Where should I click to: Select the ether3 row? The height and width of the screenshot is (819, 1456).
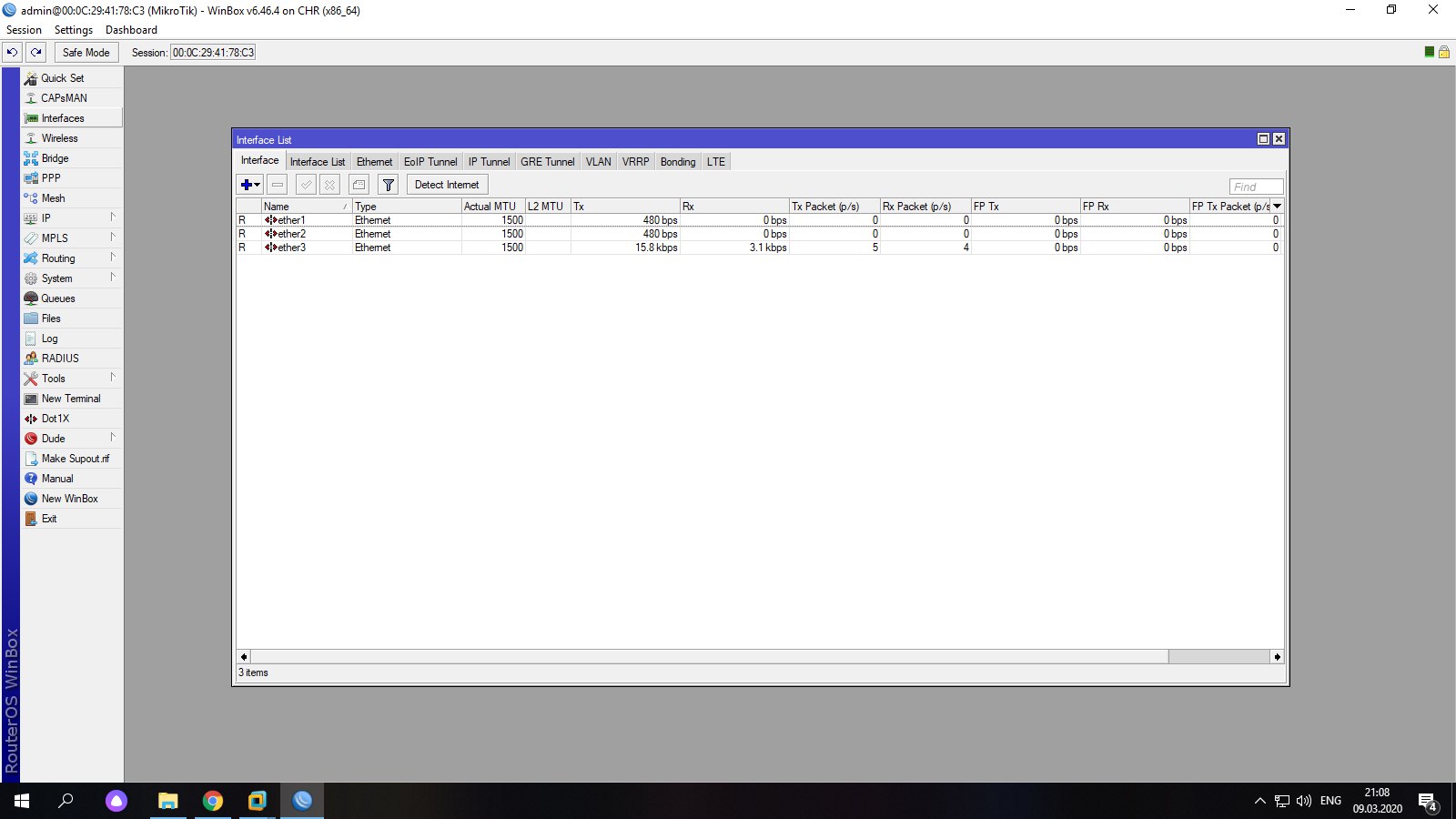point(759,248)
